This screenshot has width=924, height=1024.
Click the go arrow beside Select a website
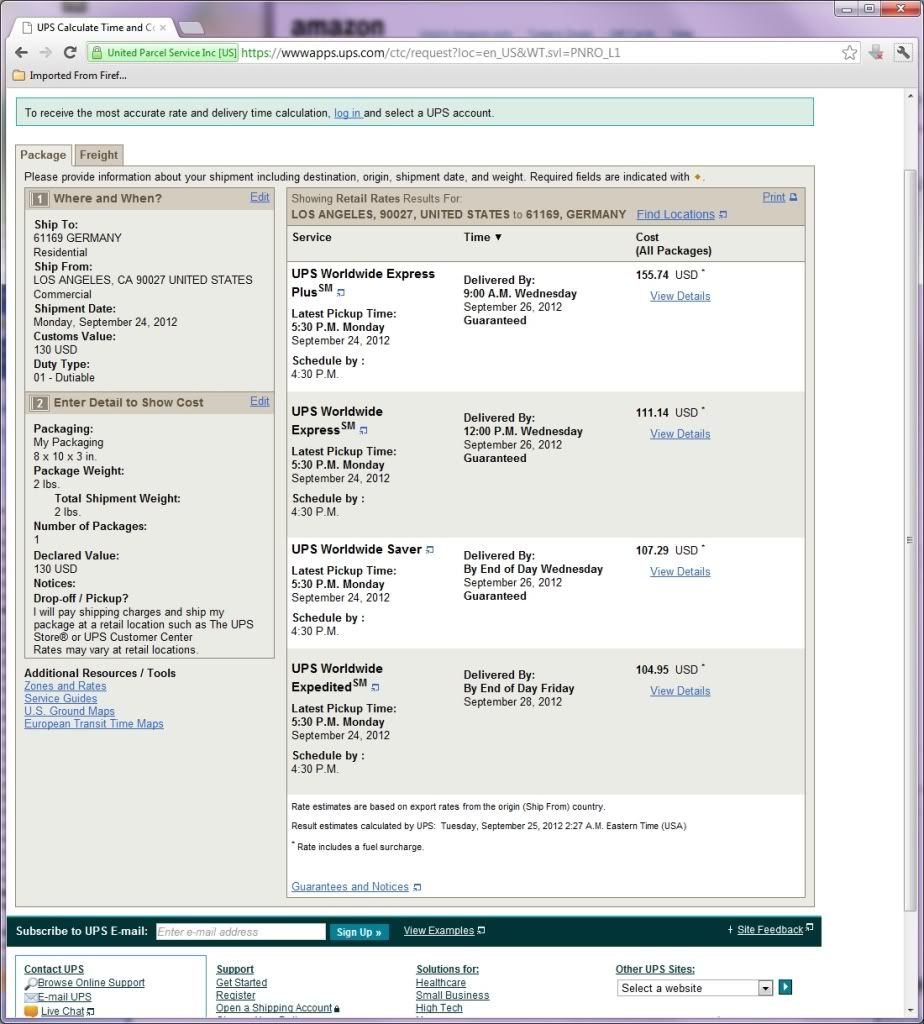click(x=785, y=987)
